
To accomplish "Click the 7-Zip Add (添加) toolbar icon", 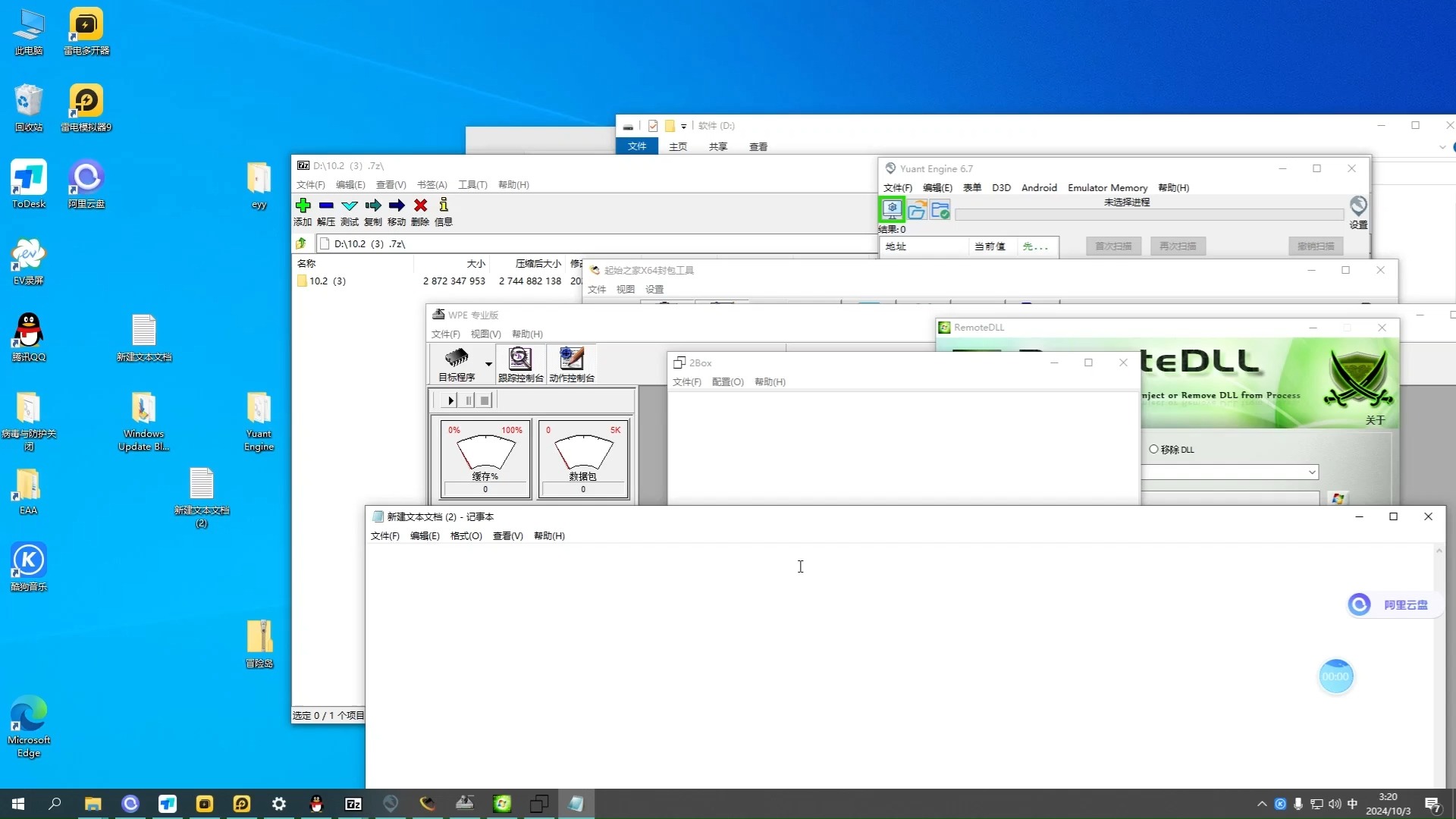I will 303,206.
